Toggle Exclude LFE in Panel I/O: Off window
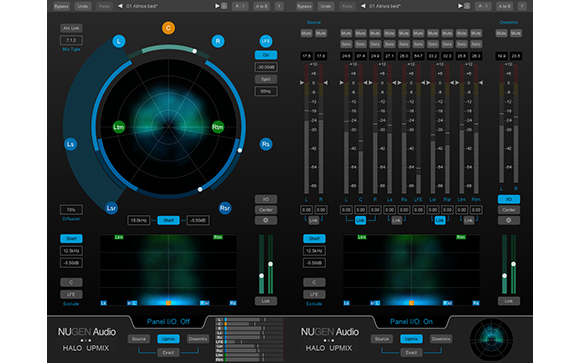The height and width of the screenshot is (363, 580). click(x=71, y=295)
